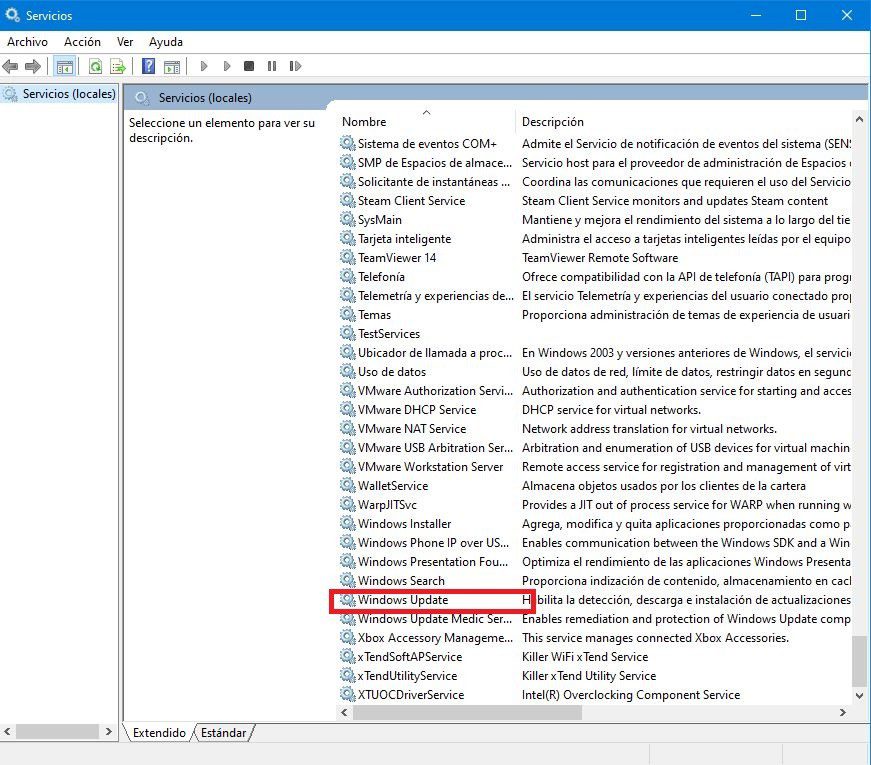Image resolution: width=871 pixels, height=765 pixels.
Task: Click services list horizontal scroll right arrow
Action: point(843,712)
